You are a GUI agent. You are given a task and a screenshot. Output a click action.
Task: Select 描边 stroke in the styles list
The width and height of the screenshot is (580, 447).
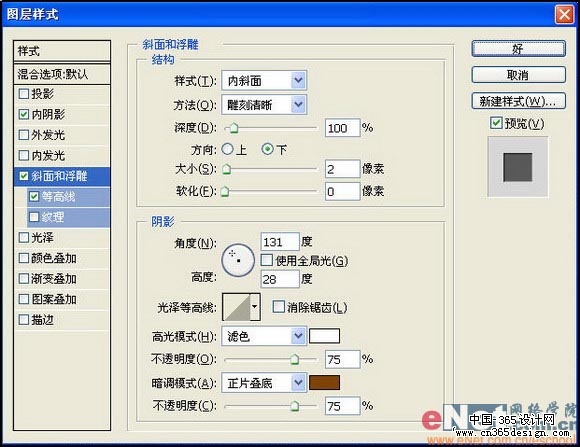pyautogui.click(x=62, y=320)
